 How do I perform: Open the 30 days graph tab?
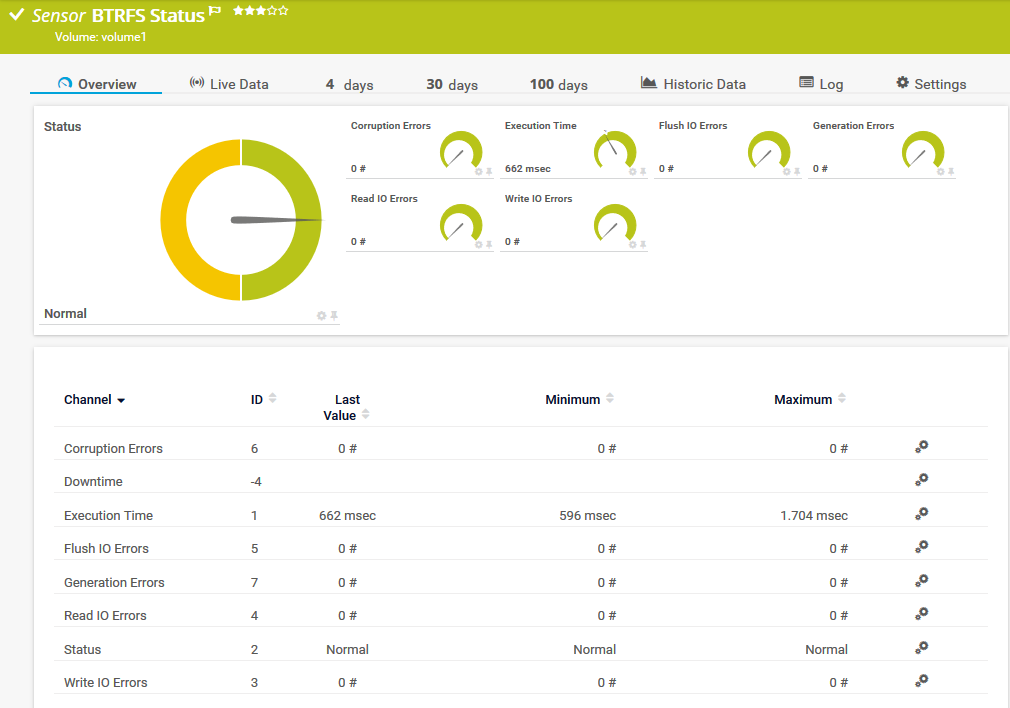[x=452, y=84]
